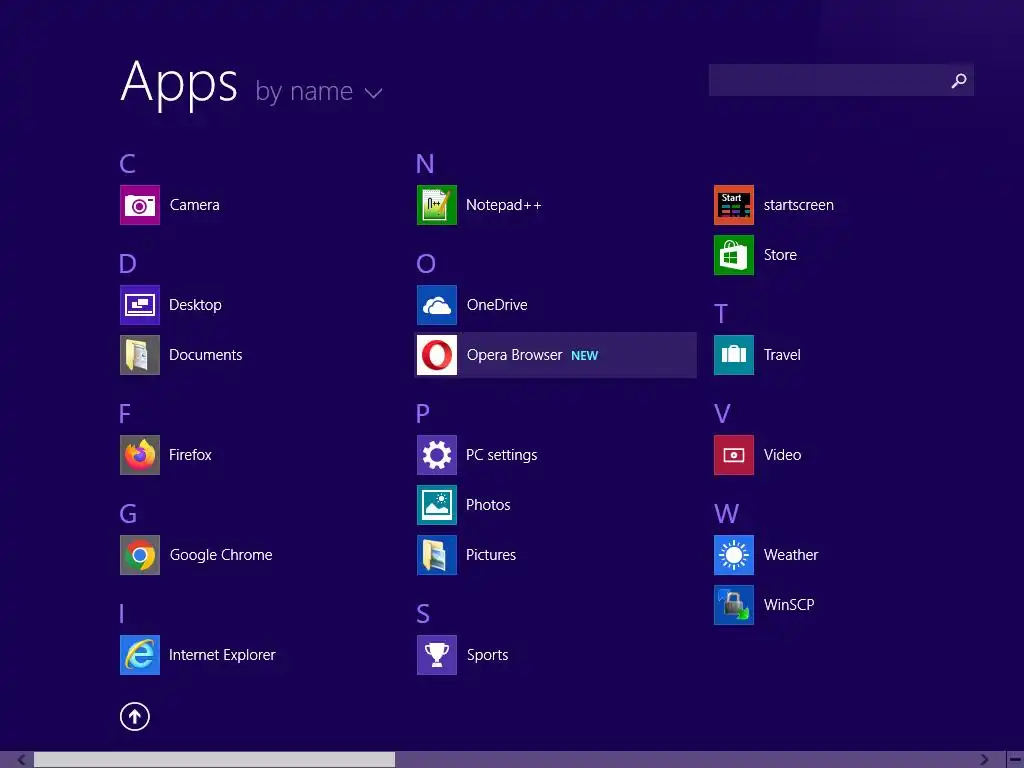The width and height of the screenshot is (1024, 768).
Task: Click the PC settings label text
Action: coord(502,455)
